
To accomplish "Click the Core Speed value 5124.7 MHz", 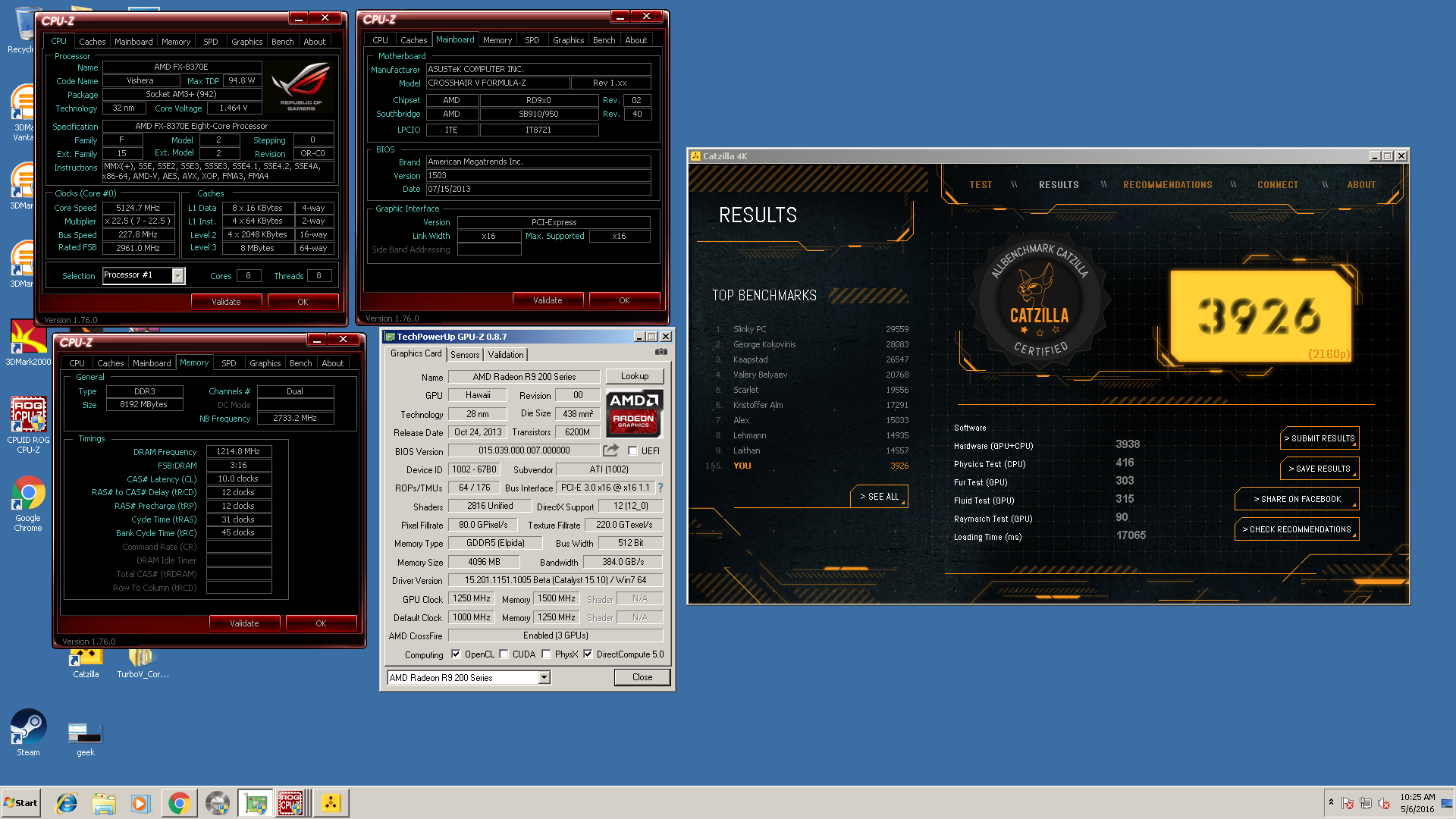I will [138, 207].
